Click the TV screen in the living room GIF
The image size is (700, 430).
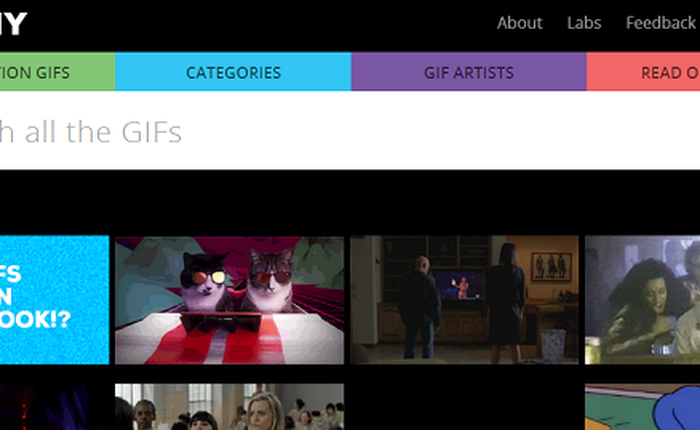[457, 284]
